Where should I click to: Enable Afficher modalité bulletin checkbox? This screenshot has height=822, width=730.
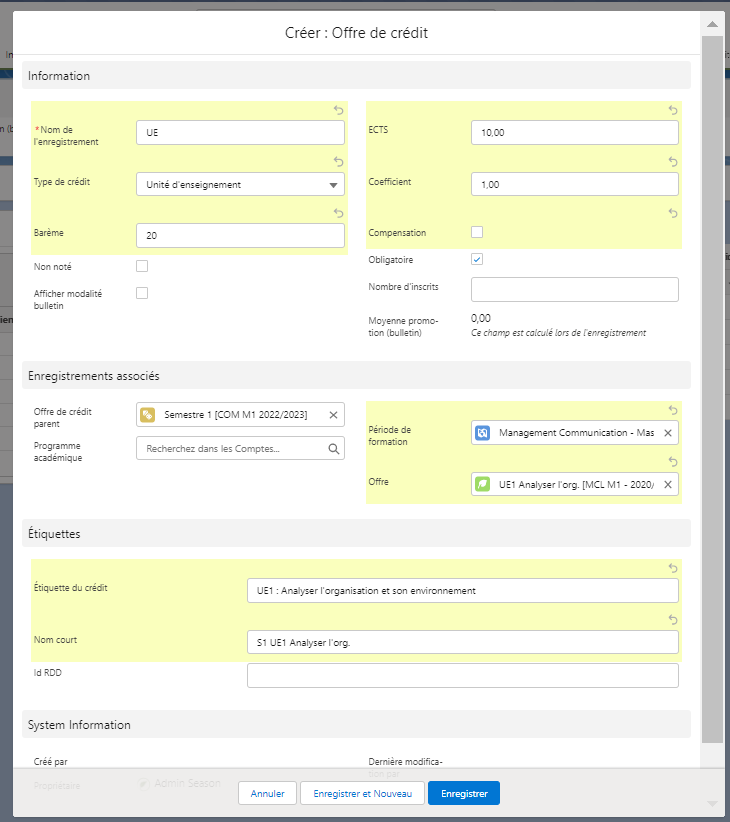pos(142,293)
